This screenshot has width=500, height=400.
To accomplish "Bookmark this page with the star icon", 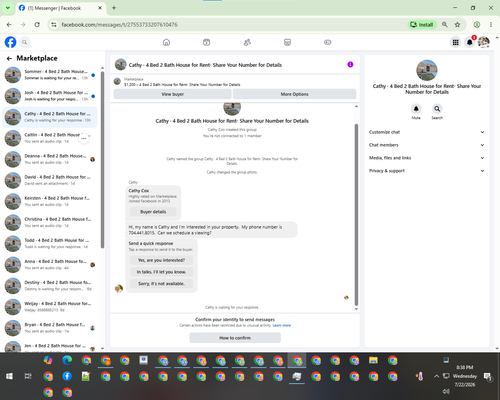I will (x=457, y=25).
